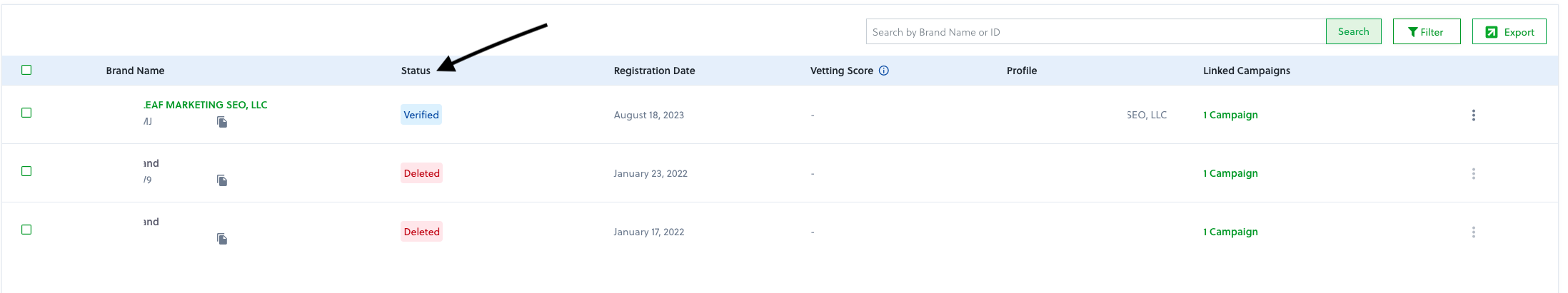The width and height of the screenshot is (1568, 293).
Task: Open three-dot menu for January 17 brand
Action: coord(1473,232)
